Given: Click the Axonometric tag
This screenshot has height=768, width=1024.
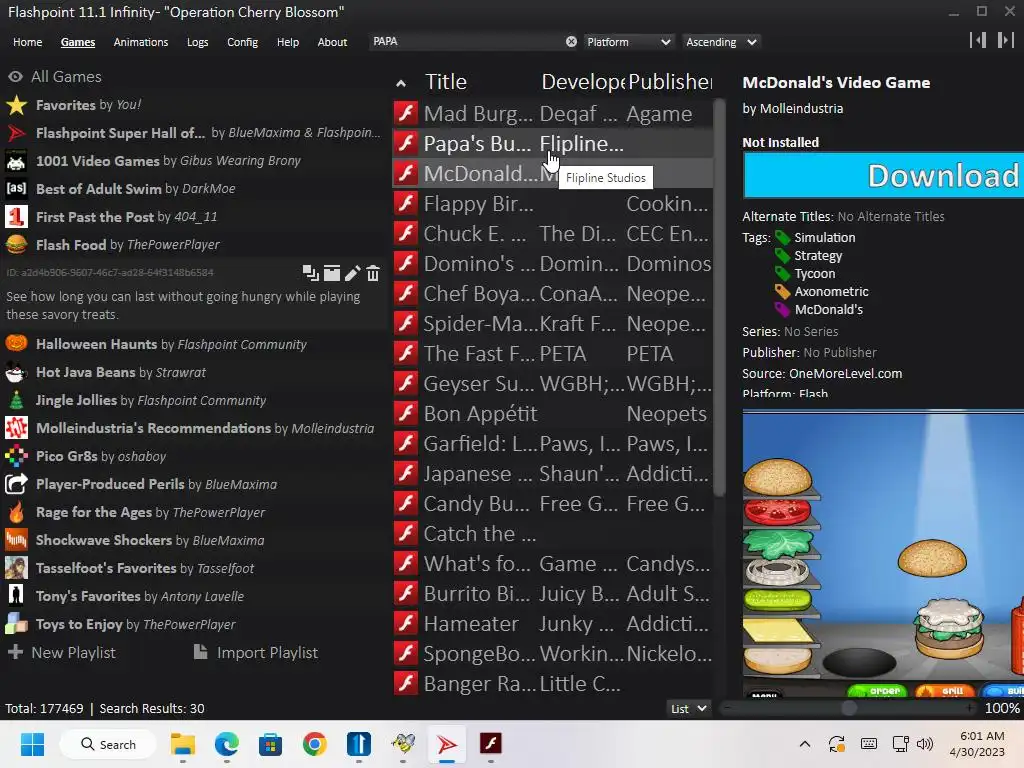Looking at the screenshot, I should (x=831, y=292).
